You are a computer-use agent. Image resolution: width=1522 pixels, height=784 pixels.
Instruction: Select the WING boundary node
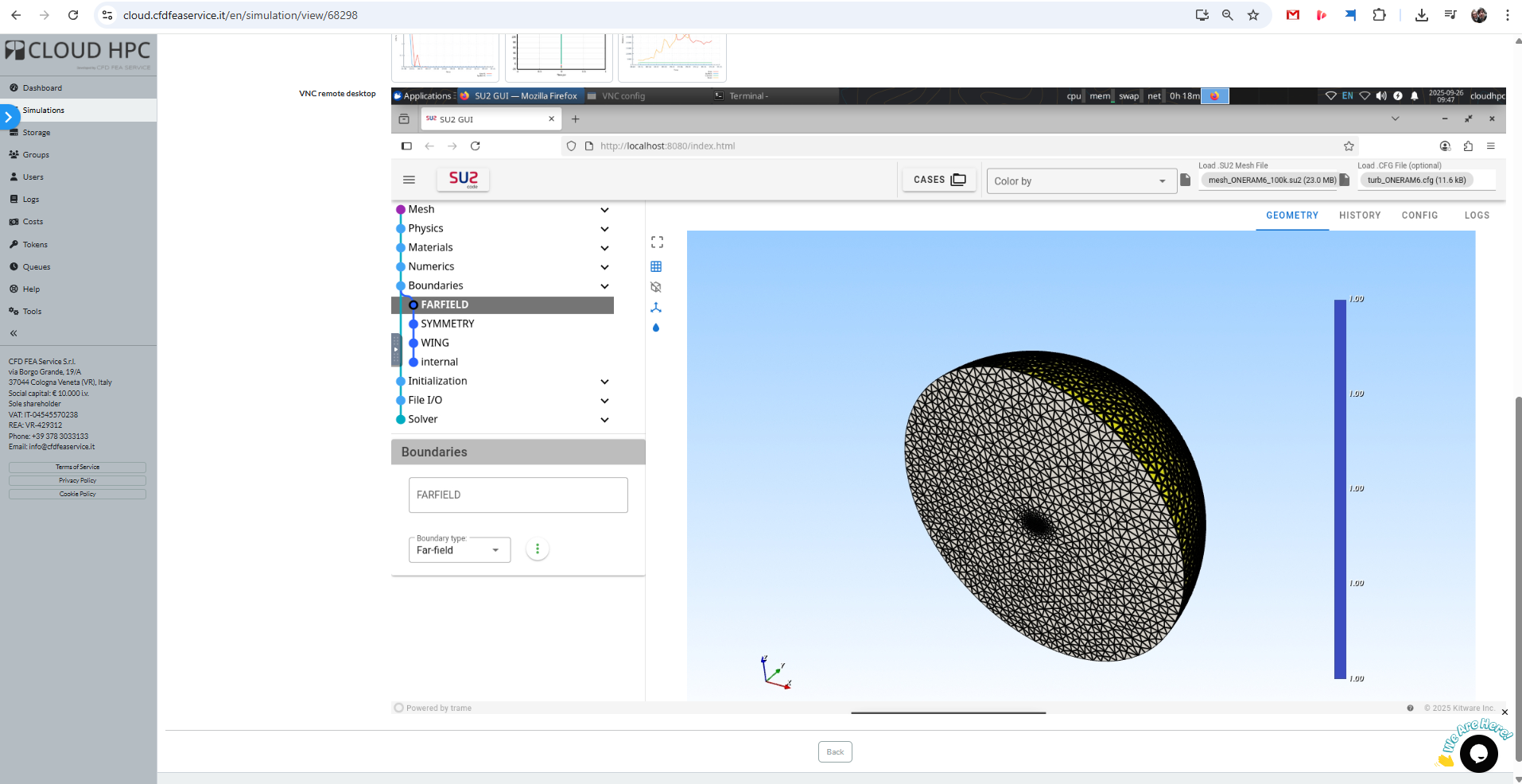pos(433,343)
